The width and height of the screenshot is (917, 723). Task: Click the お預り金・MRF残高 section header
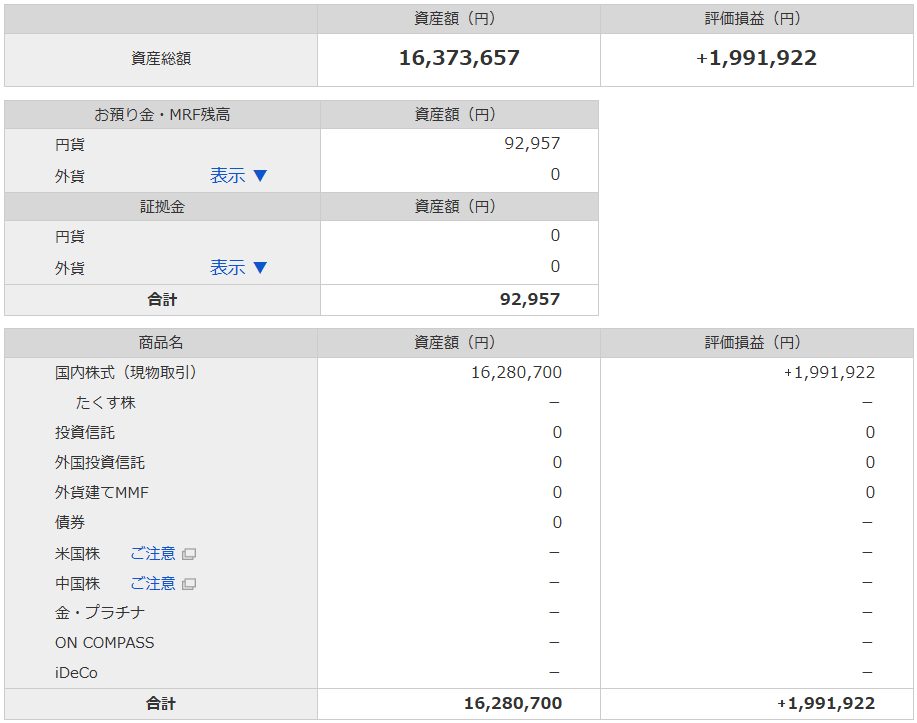[162, 115]
